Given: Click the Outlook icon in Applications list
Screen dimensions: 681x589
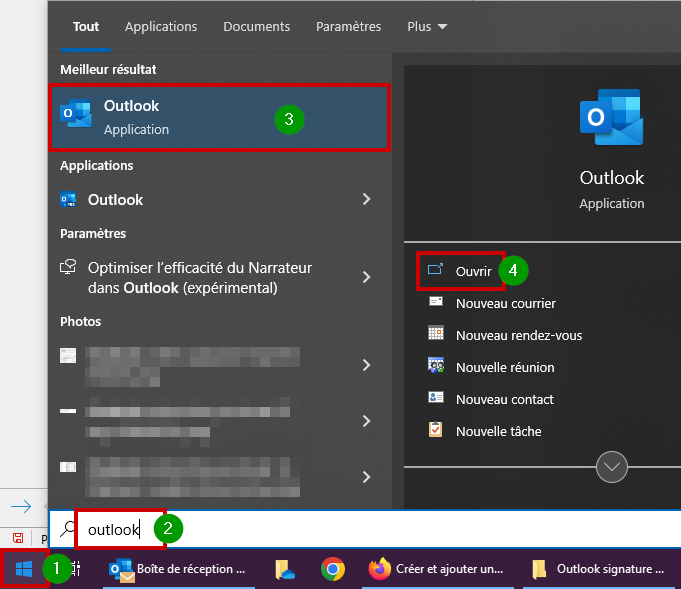Looking at the screenshot, I should click(x=68, y=199).
